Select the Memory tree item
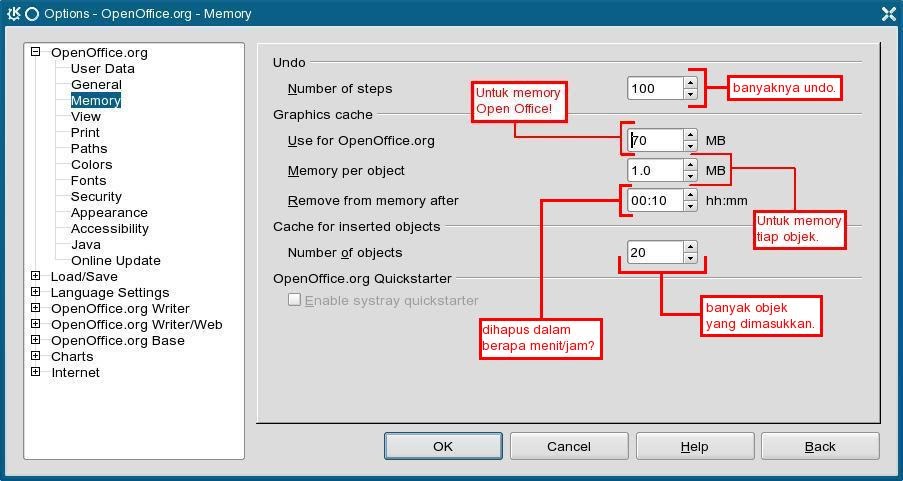The height and width of the screenshot is (481, 903). click(x=96, y=101)
